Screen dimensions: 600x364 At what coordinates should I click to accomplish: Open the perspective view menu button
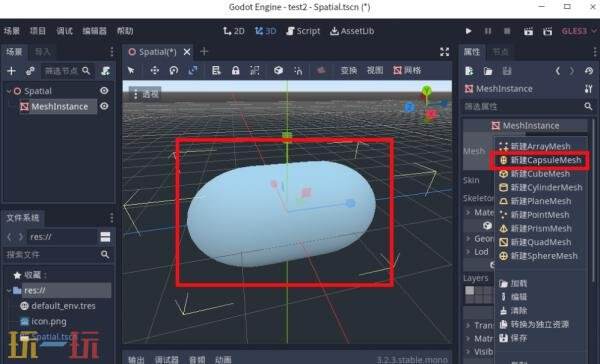point(145,94)
